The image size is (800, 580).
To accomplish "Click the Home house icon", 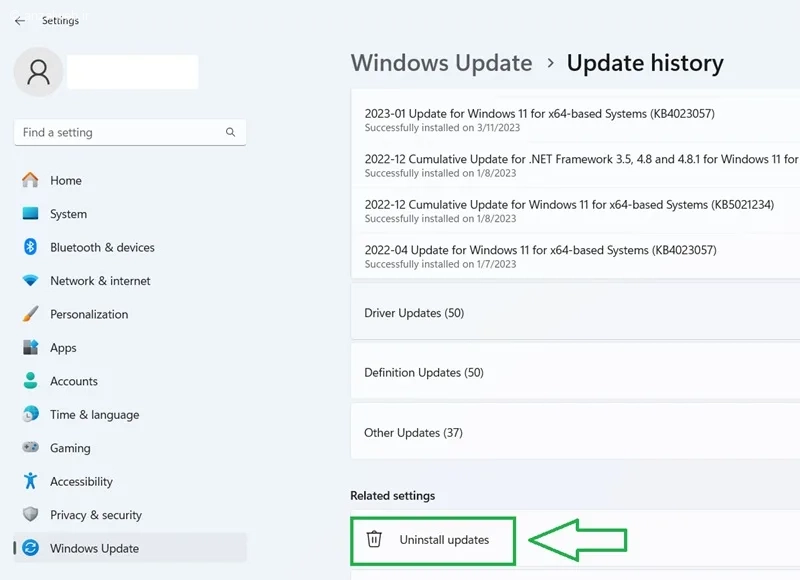I will (30, 180).
